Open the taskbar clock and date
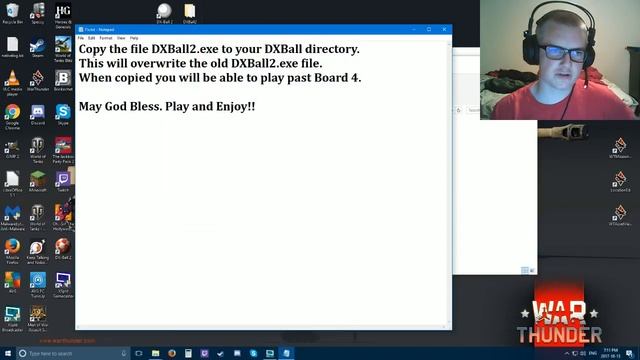The height and width of the screenshot is (360, 640). (611, 353)
